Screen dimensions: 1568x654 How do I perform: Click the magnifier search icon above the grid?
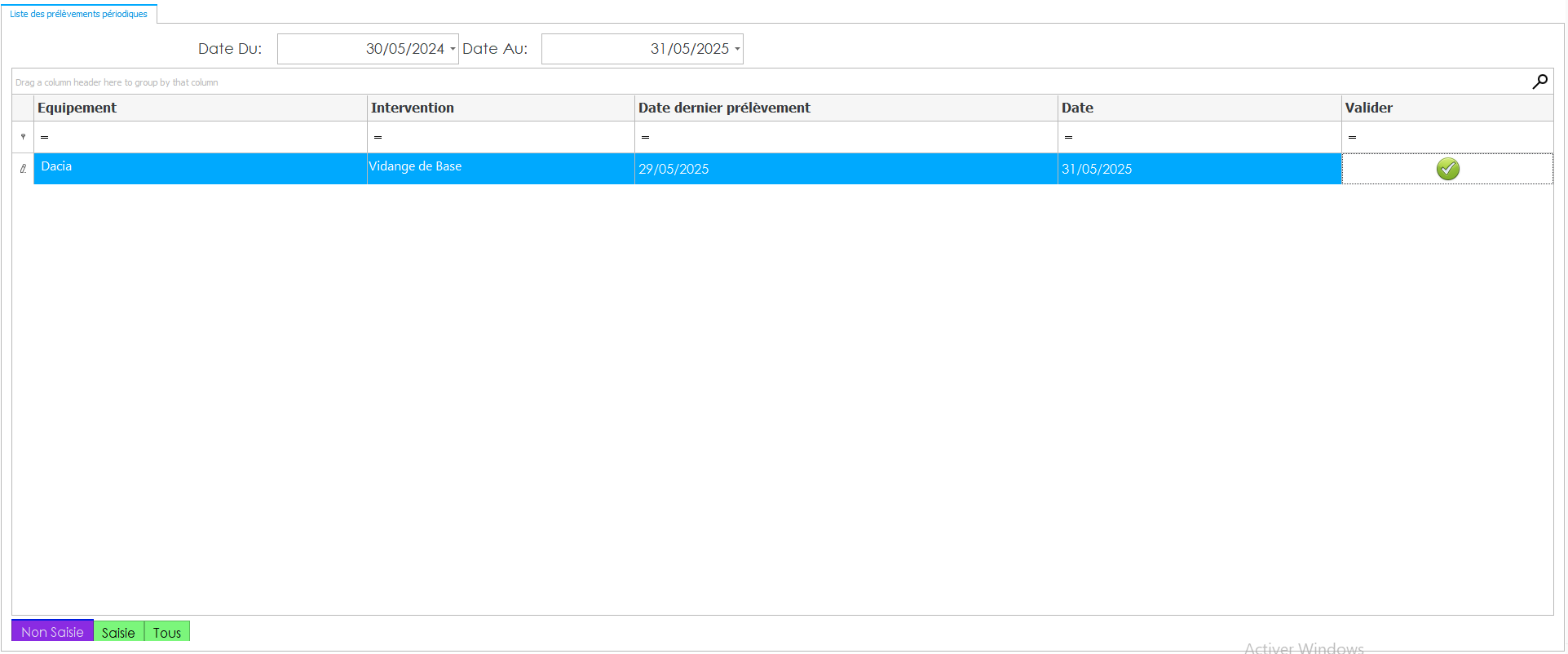pos(1539,82)
